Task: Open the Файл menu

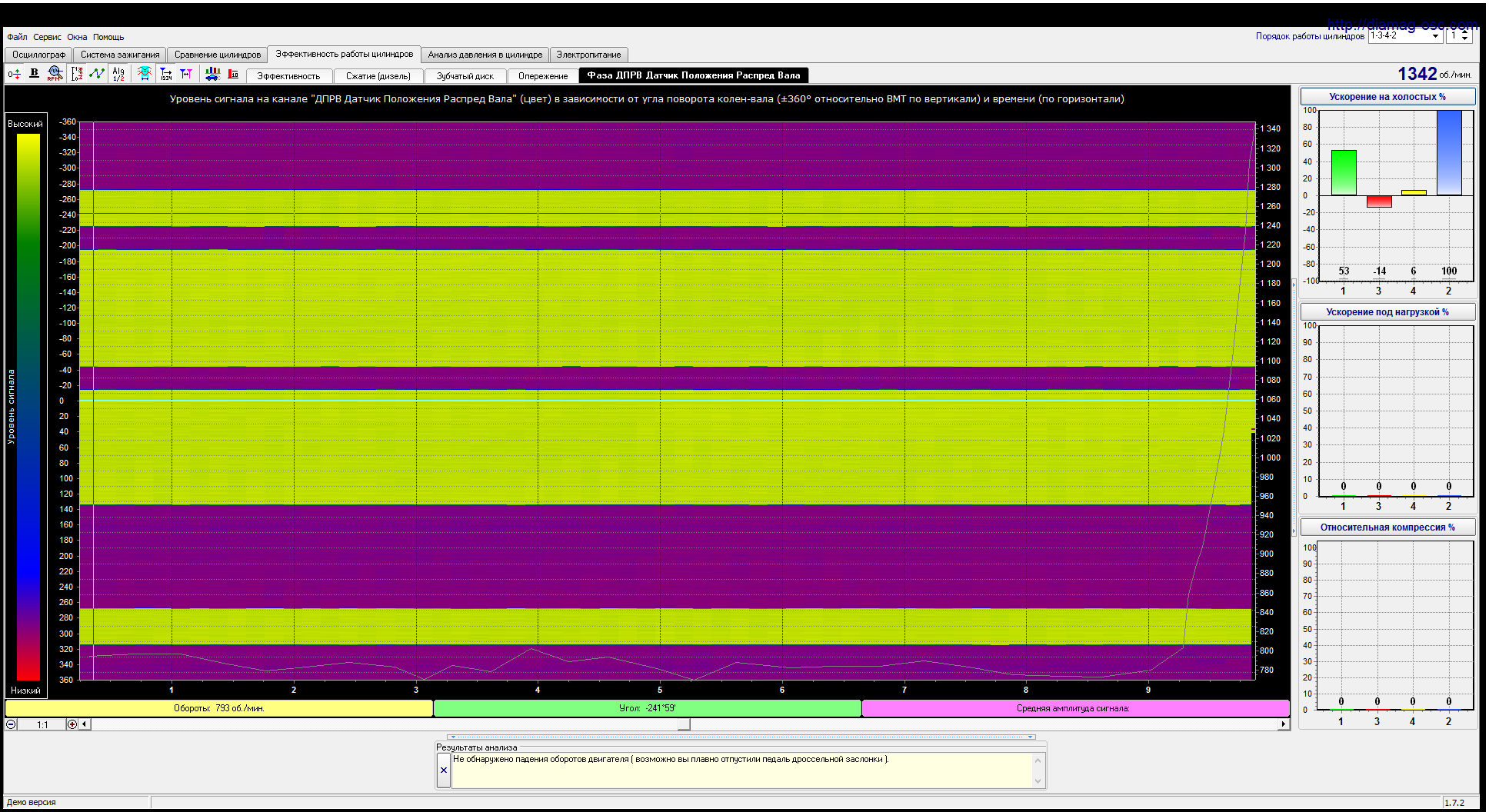Action: coord(17,37)
